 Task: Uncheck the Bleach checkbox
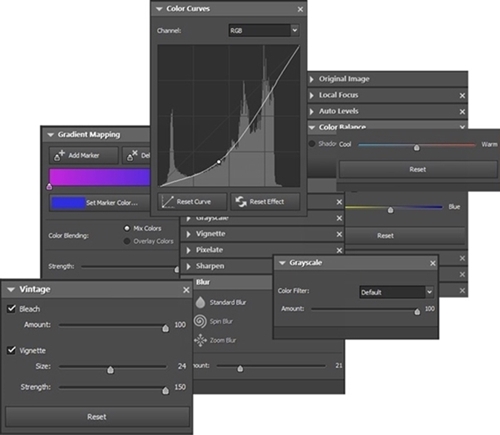[12, 308]
